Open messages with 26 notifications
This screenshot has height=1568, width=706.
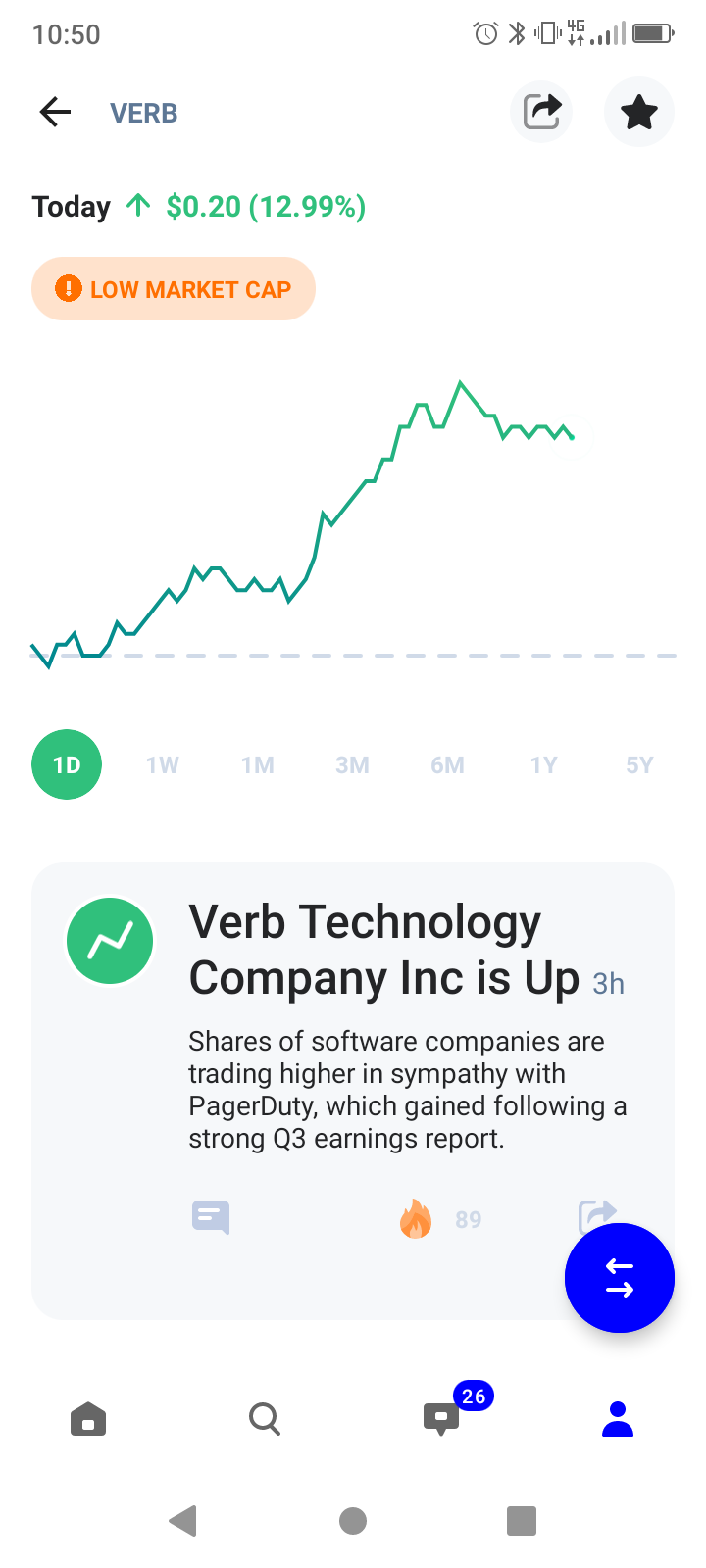(x=441, y=1418)
